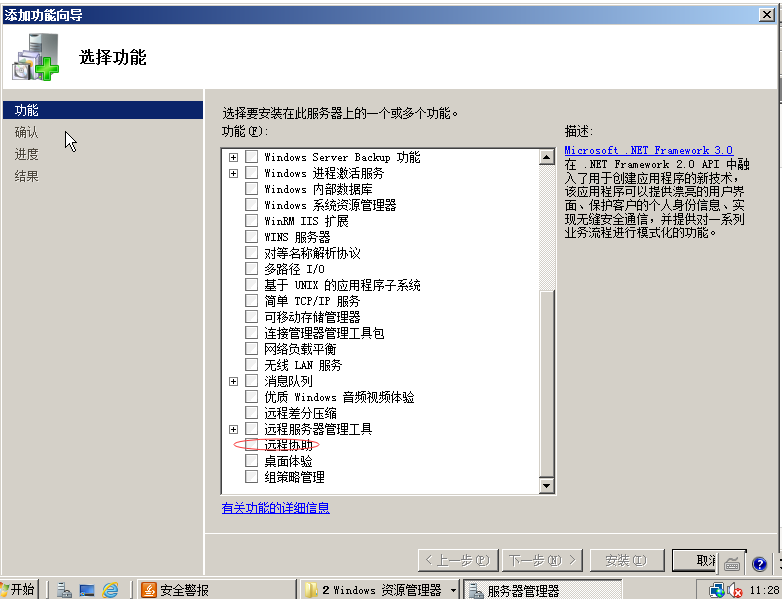Enable the 远程协助 checkbox
782x599 pixels.
coord(251,445)
